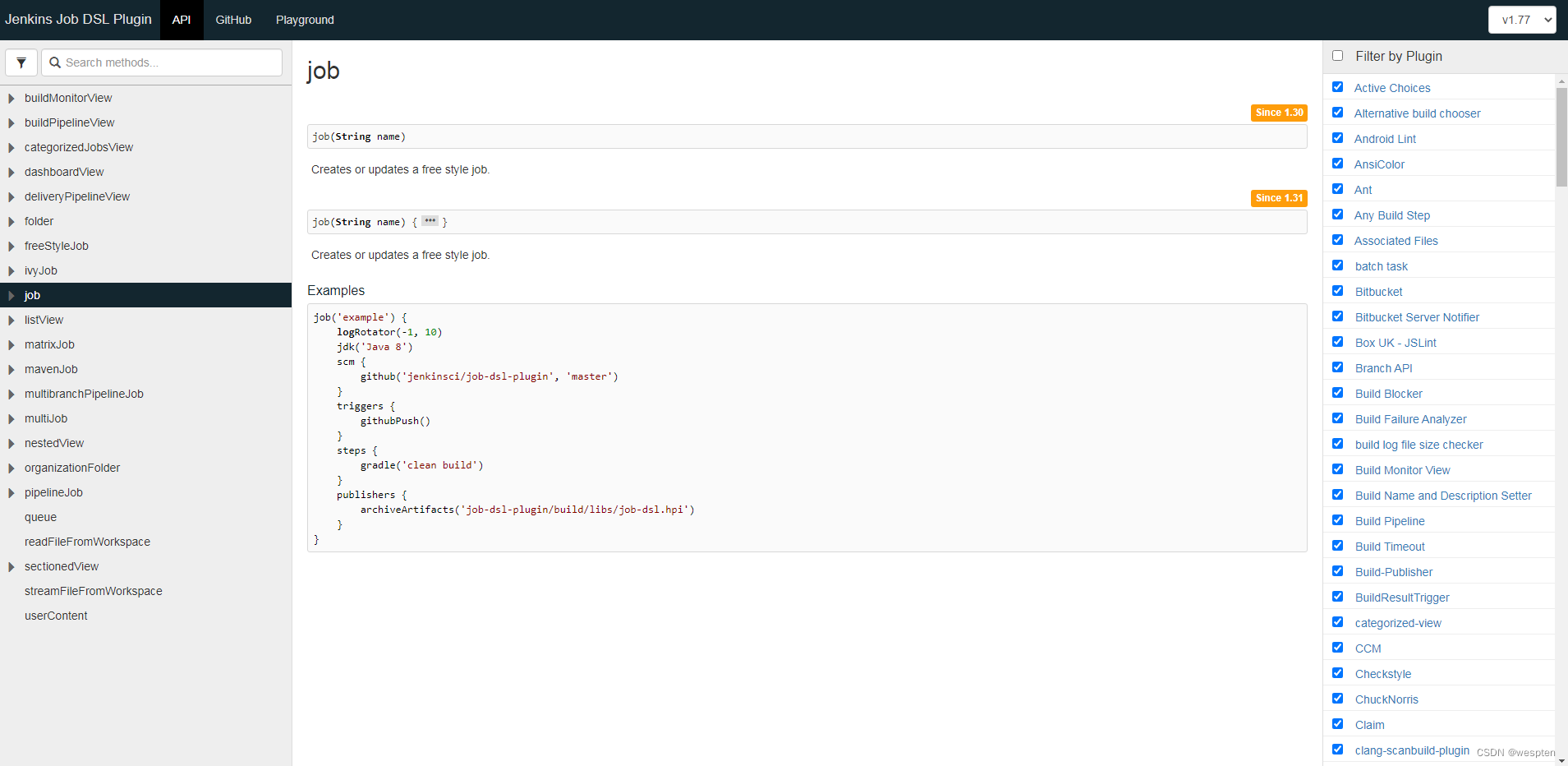
Task: Select readFileFromWorkspace in the method list
Action: pyautogui.click(x=87, y=542)
